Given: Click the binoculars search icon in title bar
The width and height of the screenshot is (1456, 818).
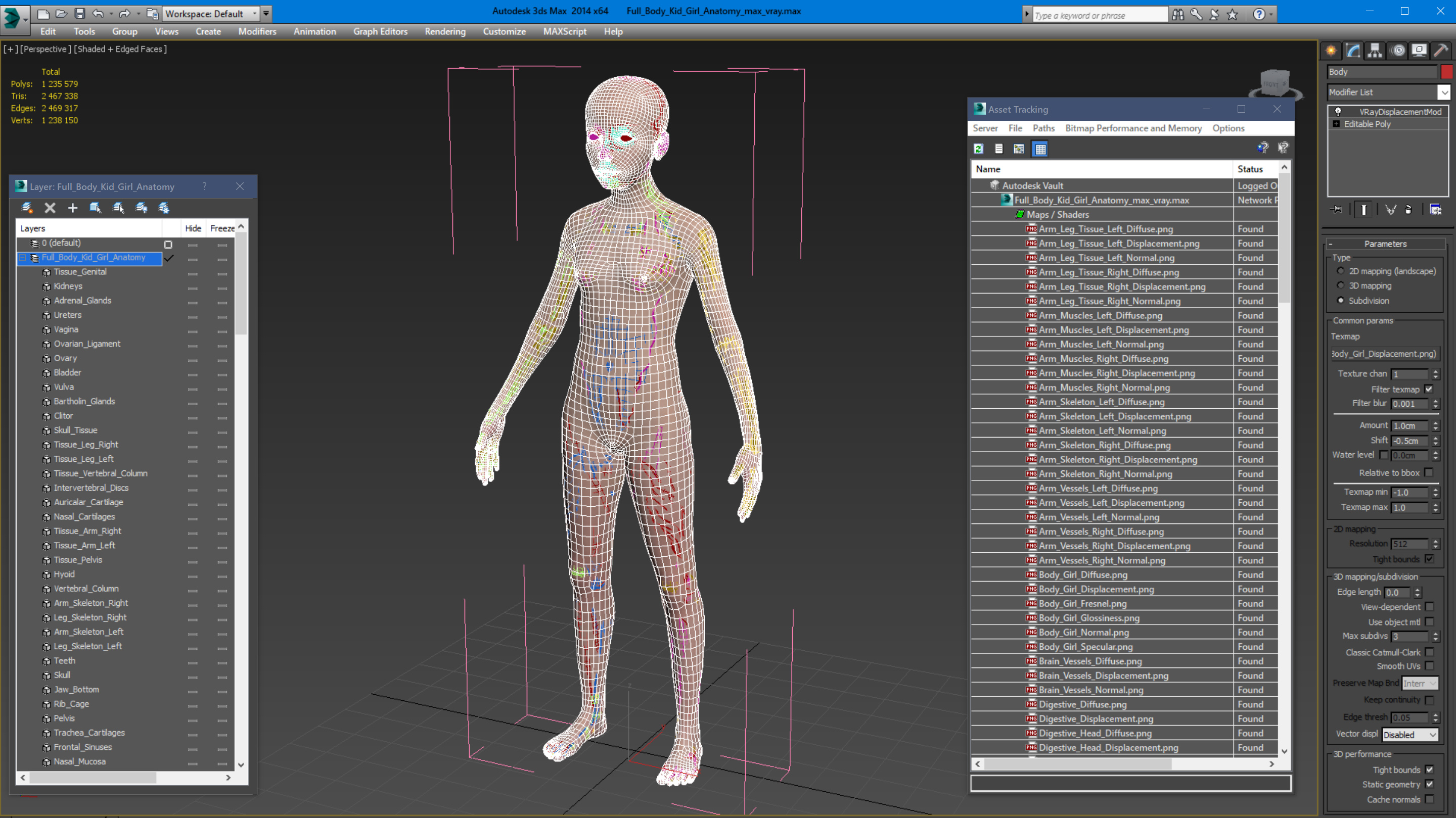Looking at the screenshot, I should pos(1177,14).
